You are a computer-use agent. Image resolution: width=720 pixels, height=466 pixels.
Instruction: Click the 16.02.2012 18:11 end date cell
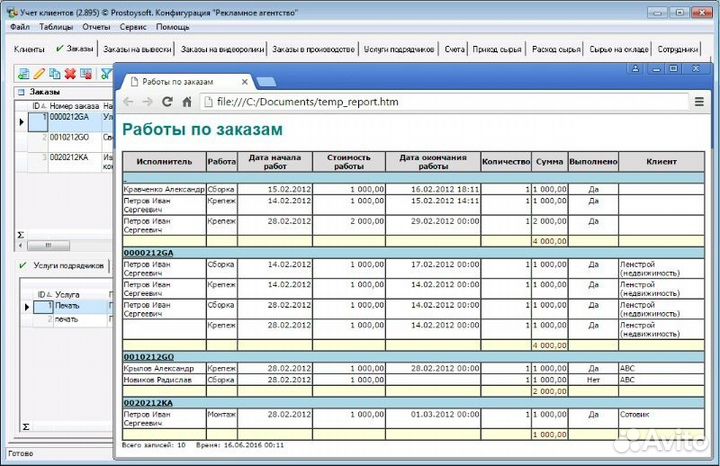click(x=433, y=189)
